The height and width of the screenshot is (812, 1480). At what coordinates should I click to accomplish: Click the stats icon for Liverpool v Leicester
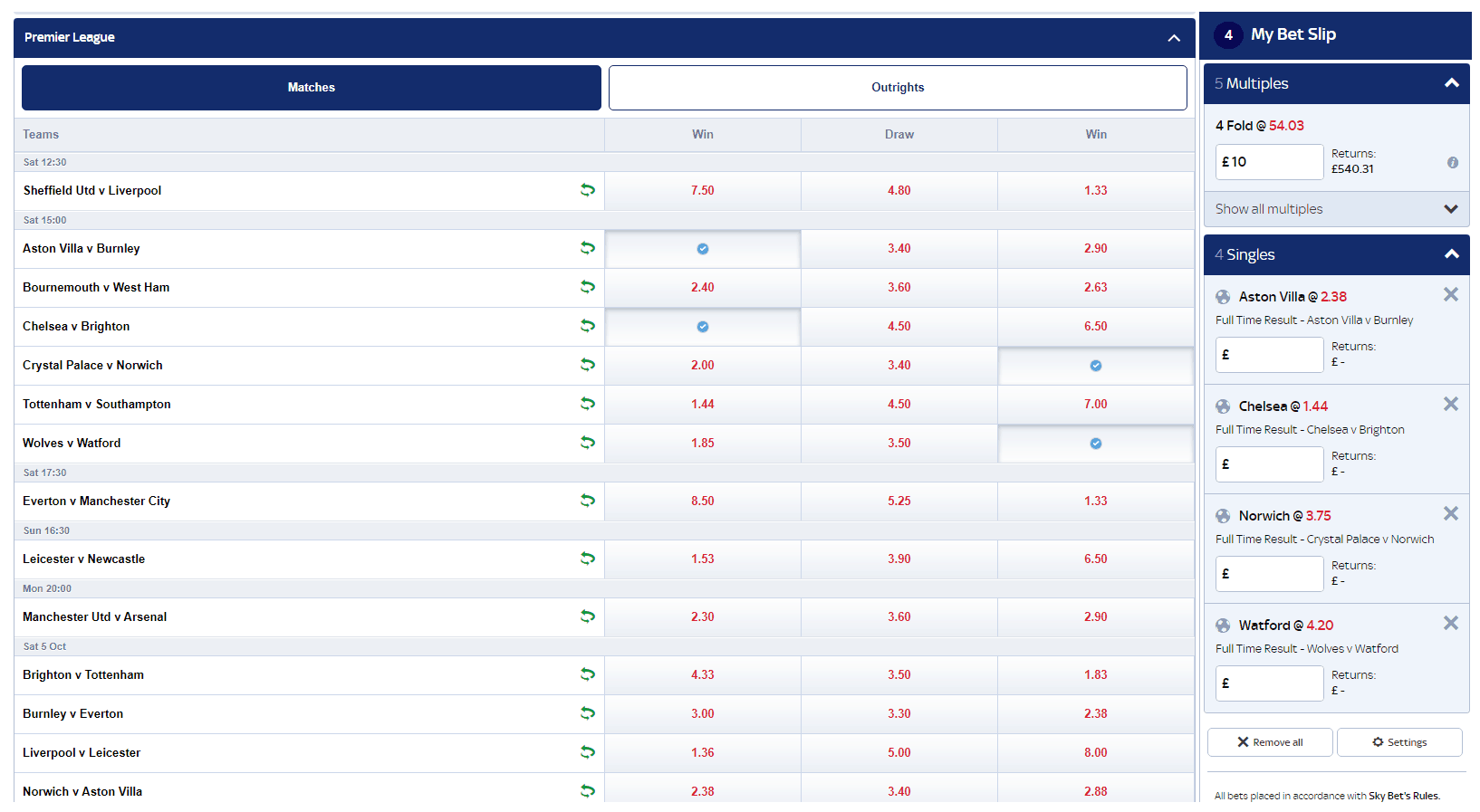[588, 752]
